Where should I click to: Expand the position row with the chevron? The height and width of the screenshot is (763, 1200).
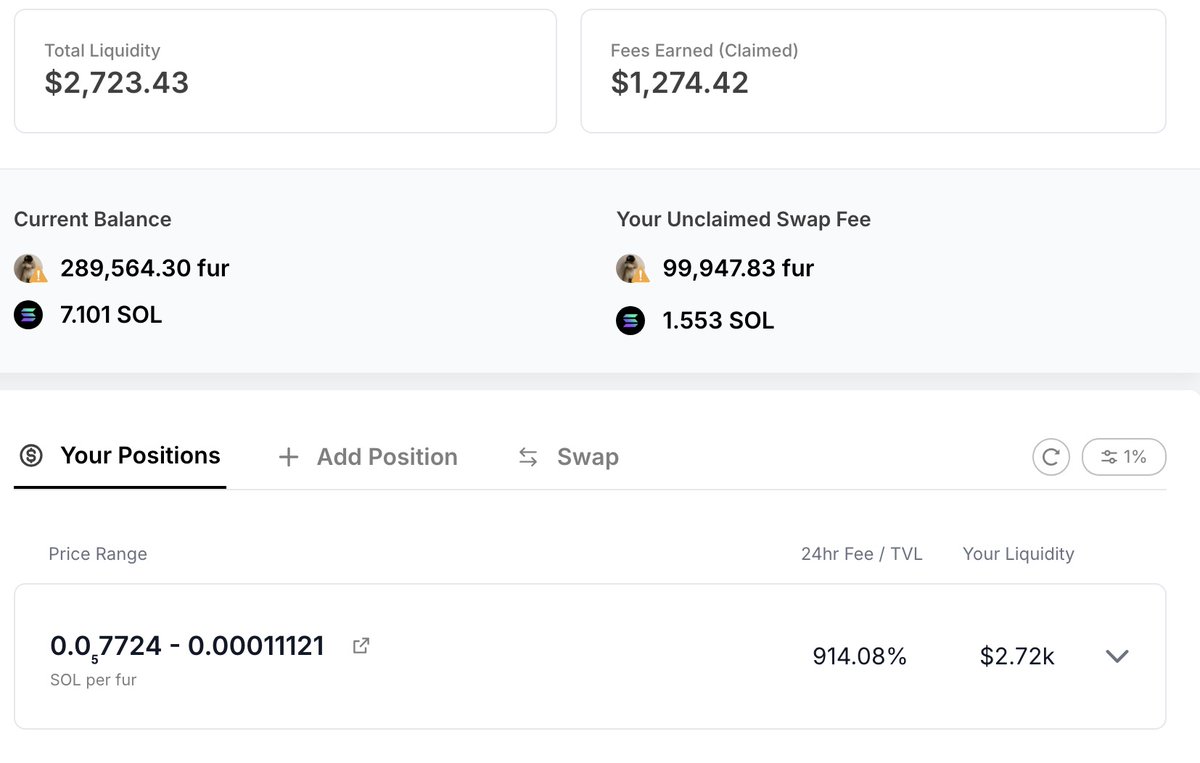point(1117,656)
